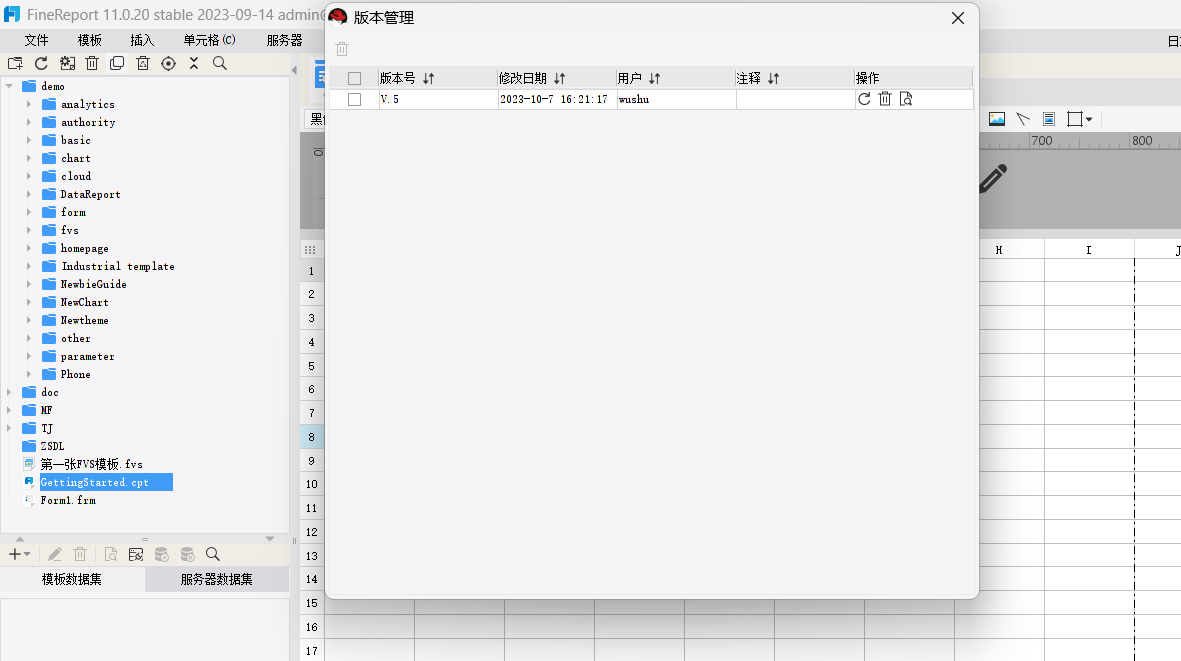Screen dimensions: 1181x661
Task: Open the 插入 menu
Action: [142, 40]
